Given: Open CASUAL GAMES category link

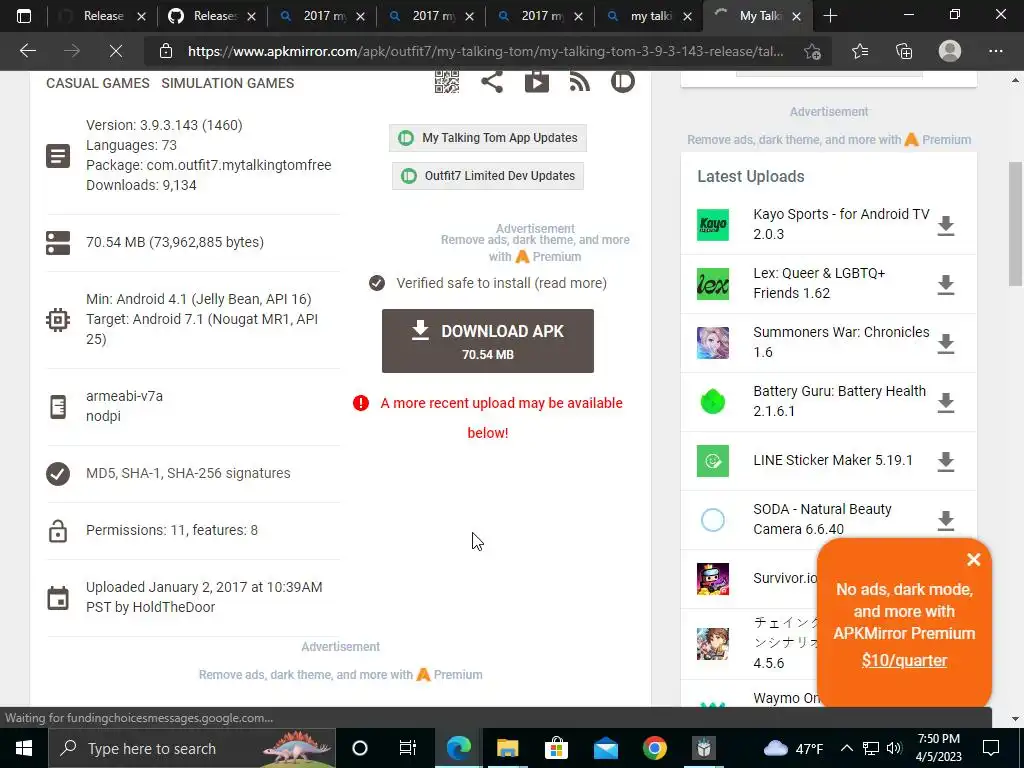Looking at the screenshot, I should (98, 83).
